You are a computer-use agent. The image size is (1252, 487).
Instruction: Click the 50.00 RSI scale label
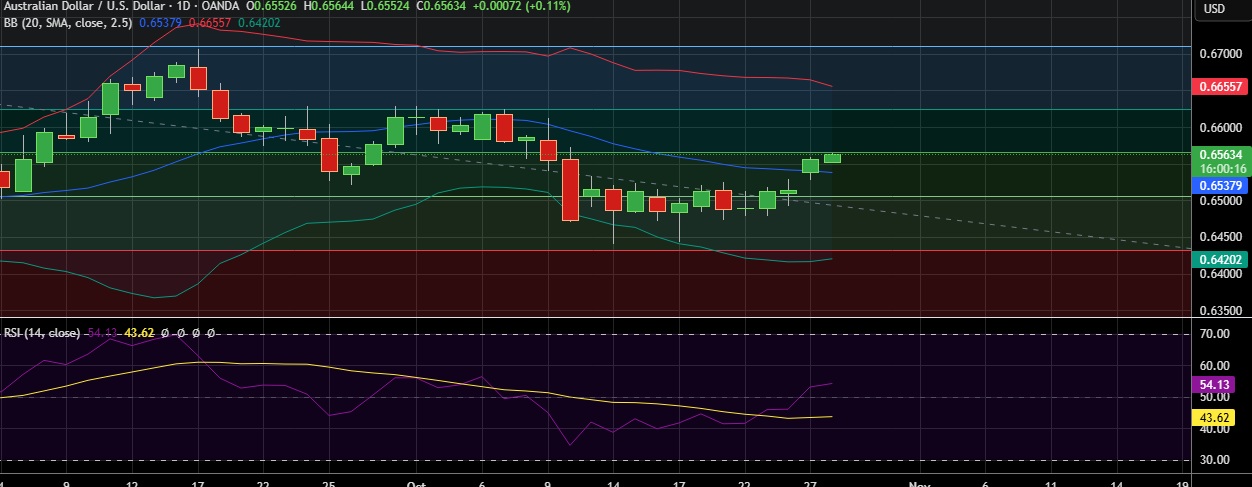(x=1214, y=398)
